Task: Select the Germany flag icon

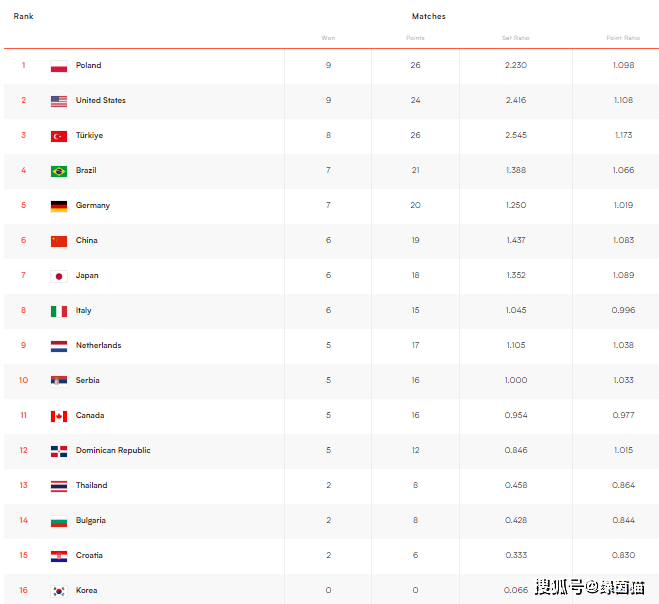Action: coord(59,206)
